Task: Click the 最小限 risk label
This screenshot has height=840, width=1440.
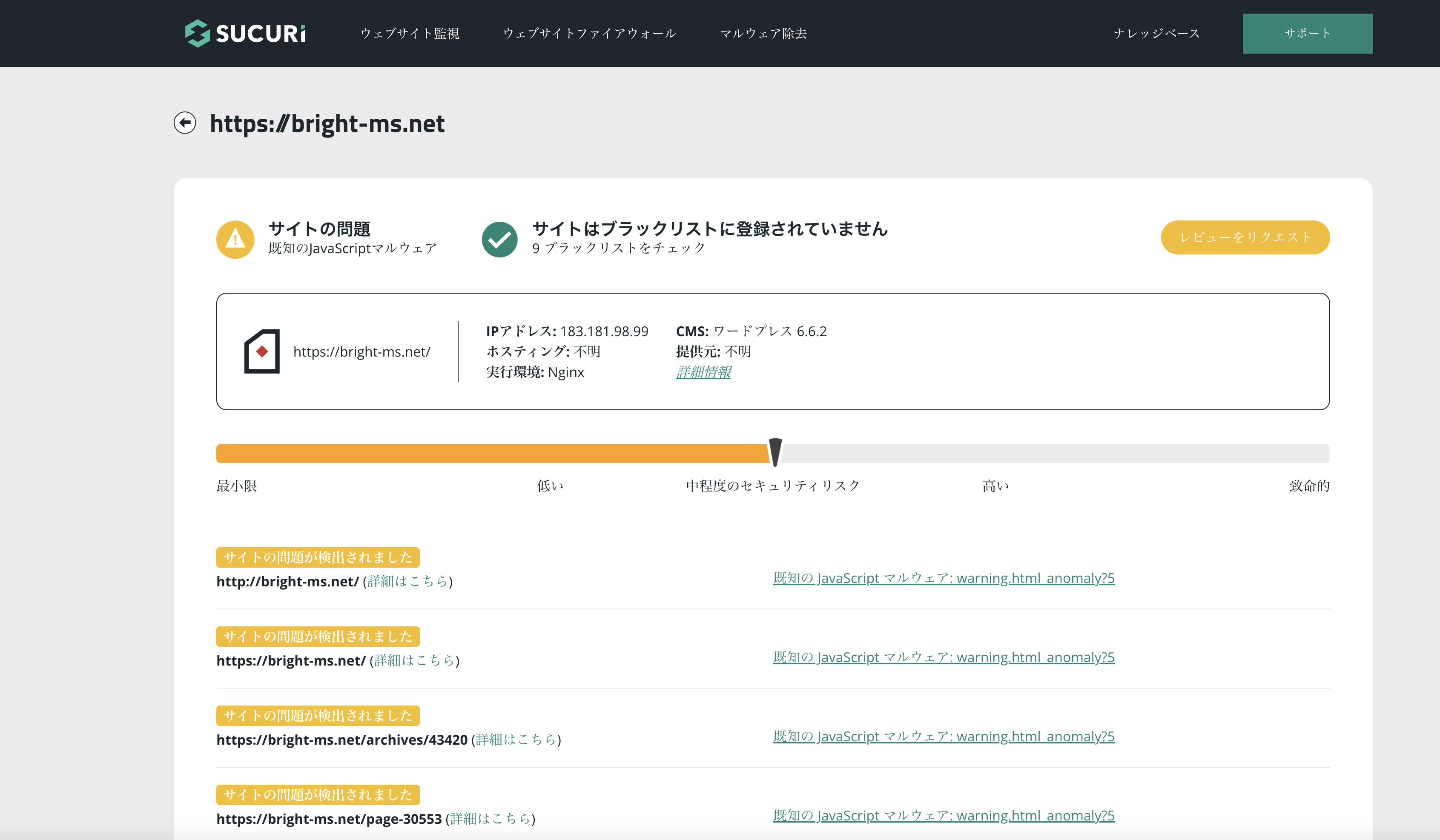Action: pyautogui.click(x=237, y=486)
